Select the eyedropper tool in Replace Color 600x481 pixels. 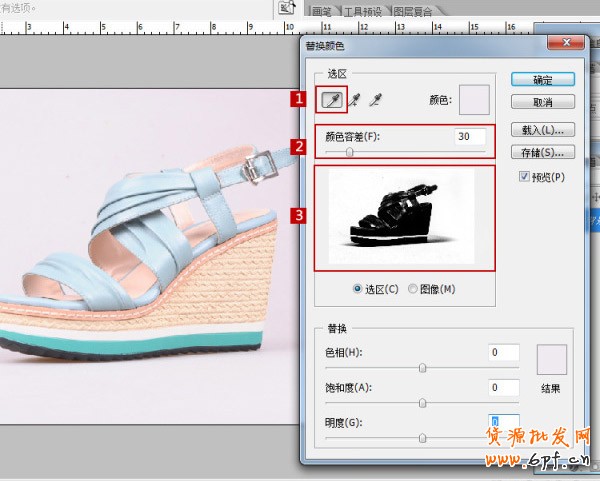click(x=331, y=99)
